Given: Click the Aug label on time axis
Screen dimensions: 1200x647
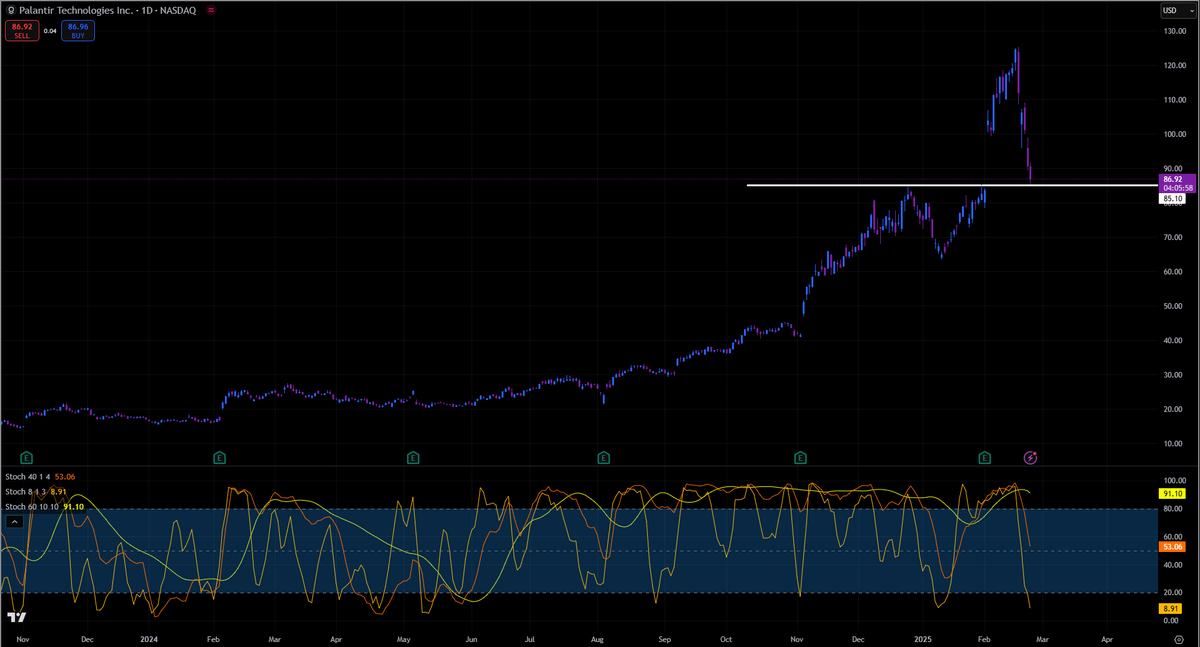Looking at the screenshot, I should click(598, 637).
